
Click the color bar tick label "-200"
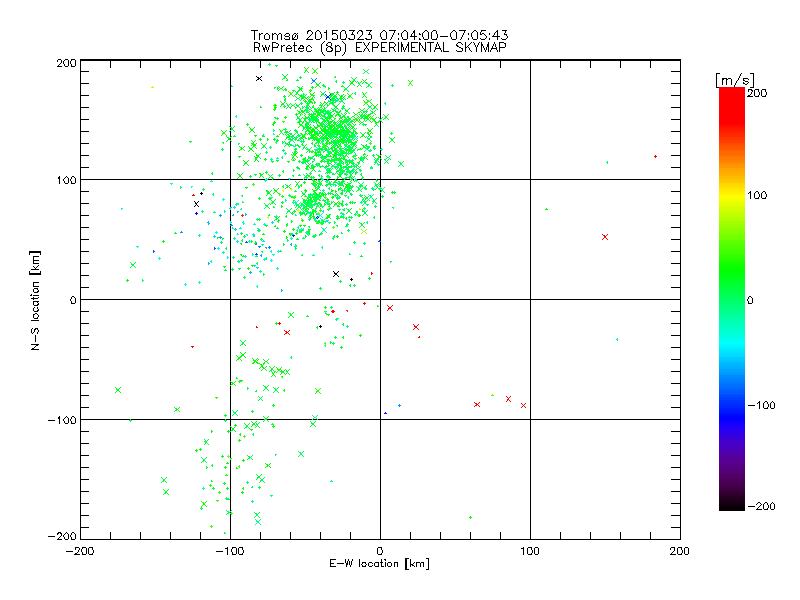tap(761, 506)
